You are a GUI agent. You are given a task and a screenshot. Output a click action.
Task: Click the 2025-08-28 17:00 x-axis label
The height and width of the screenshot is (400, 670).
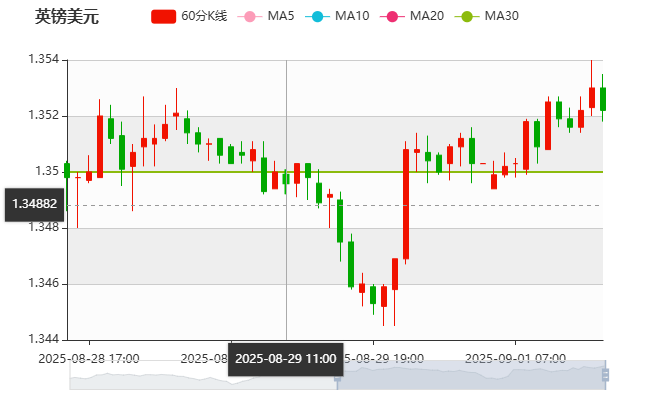89,358
